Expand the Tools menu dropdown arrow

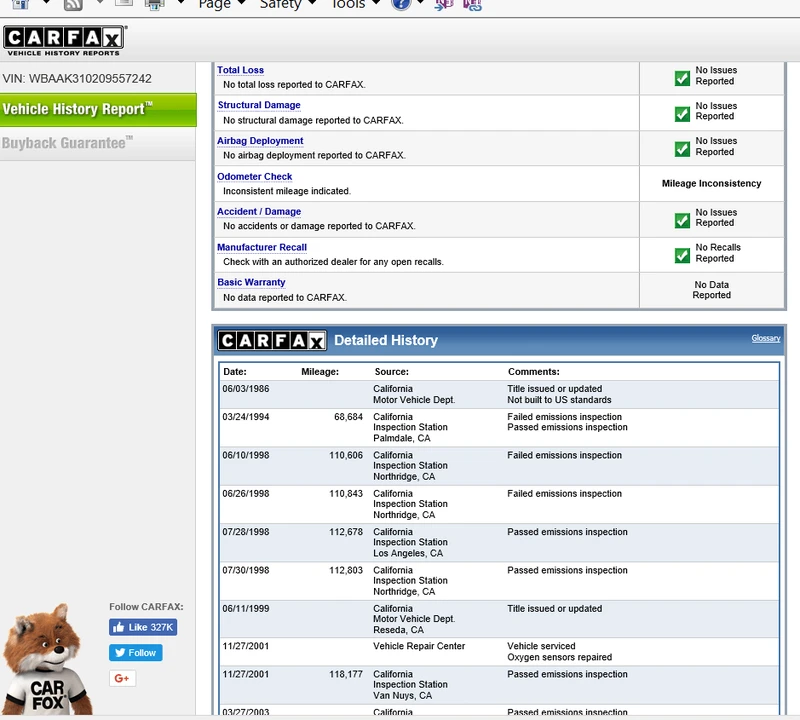(376, 3)
